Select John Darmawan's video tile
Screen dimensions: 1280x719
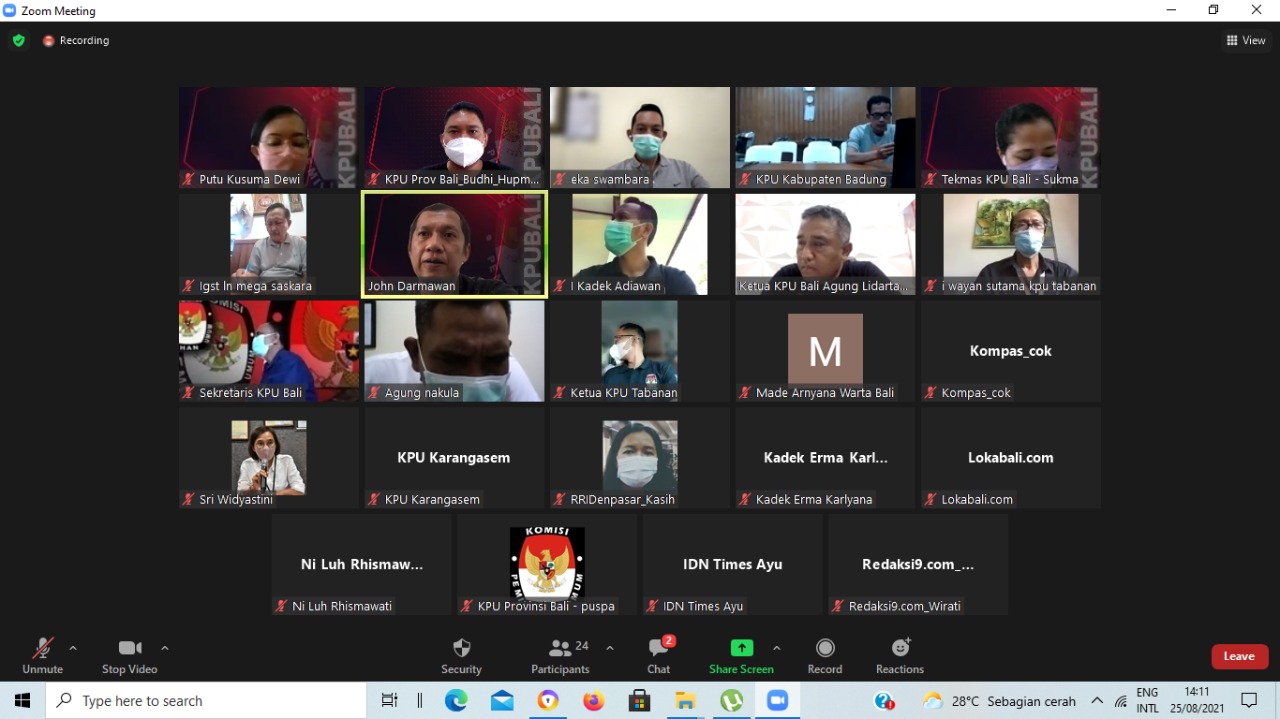pyautogui.click(x=454, y=244)
